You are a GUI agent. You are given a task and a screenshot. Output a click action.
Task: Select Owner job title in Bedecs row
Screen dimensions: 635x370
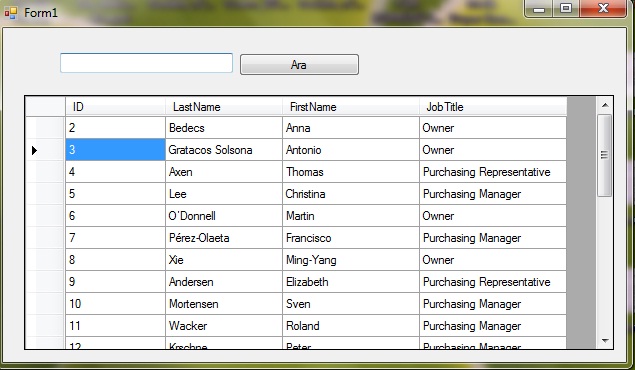coord(493,128)
